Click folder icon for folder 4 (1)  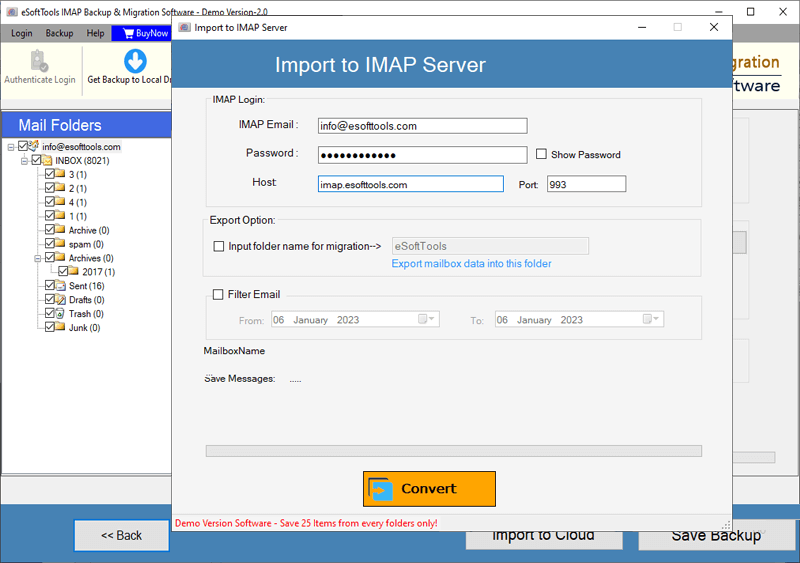pos(61,202)
